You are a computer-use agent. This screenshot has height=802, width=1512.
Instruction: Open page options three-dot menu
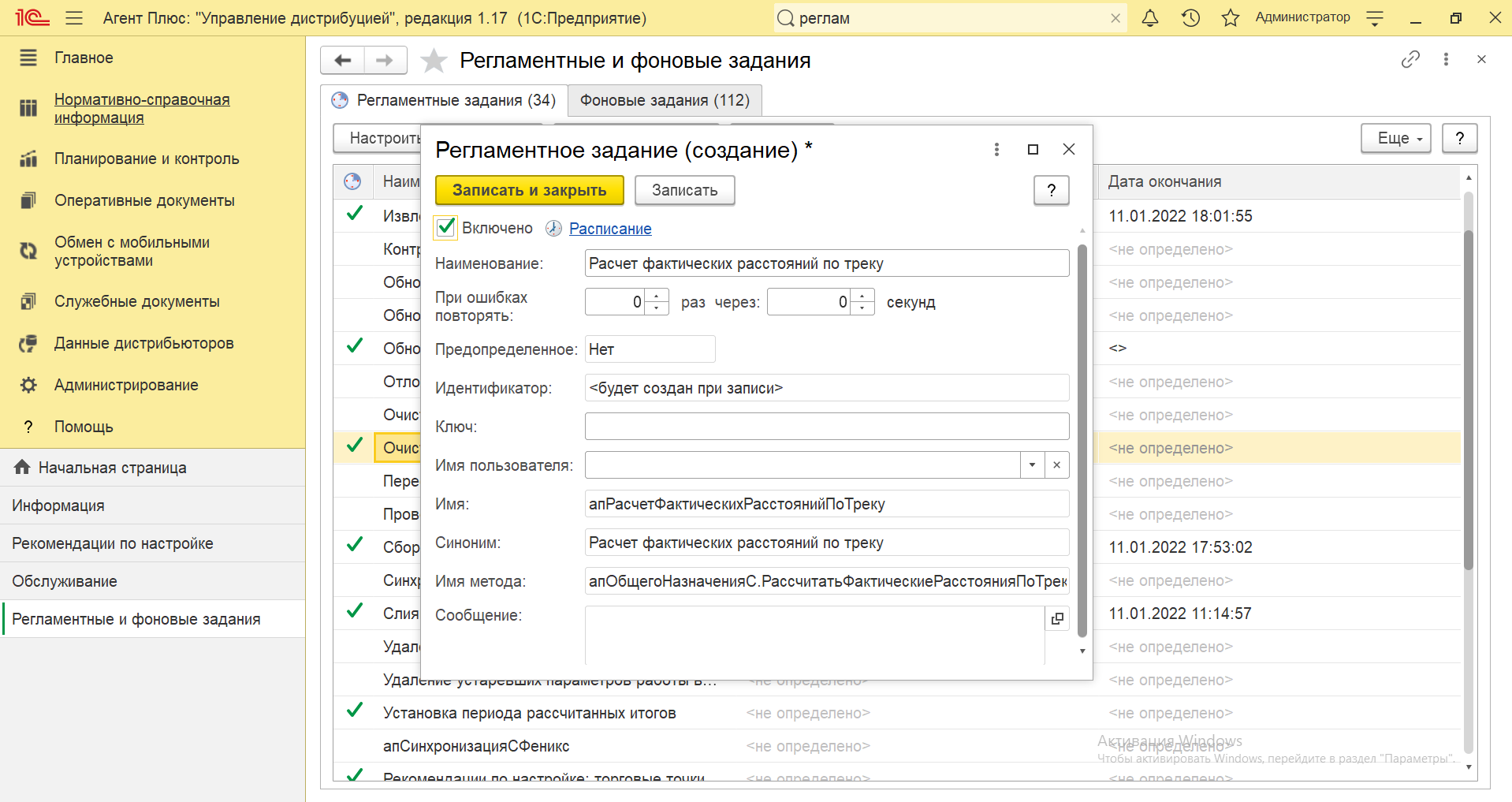[1446, 59]
